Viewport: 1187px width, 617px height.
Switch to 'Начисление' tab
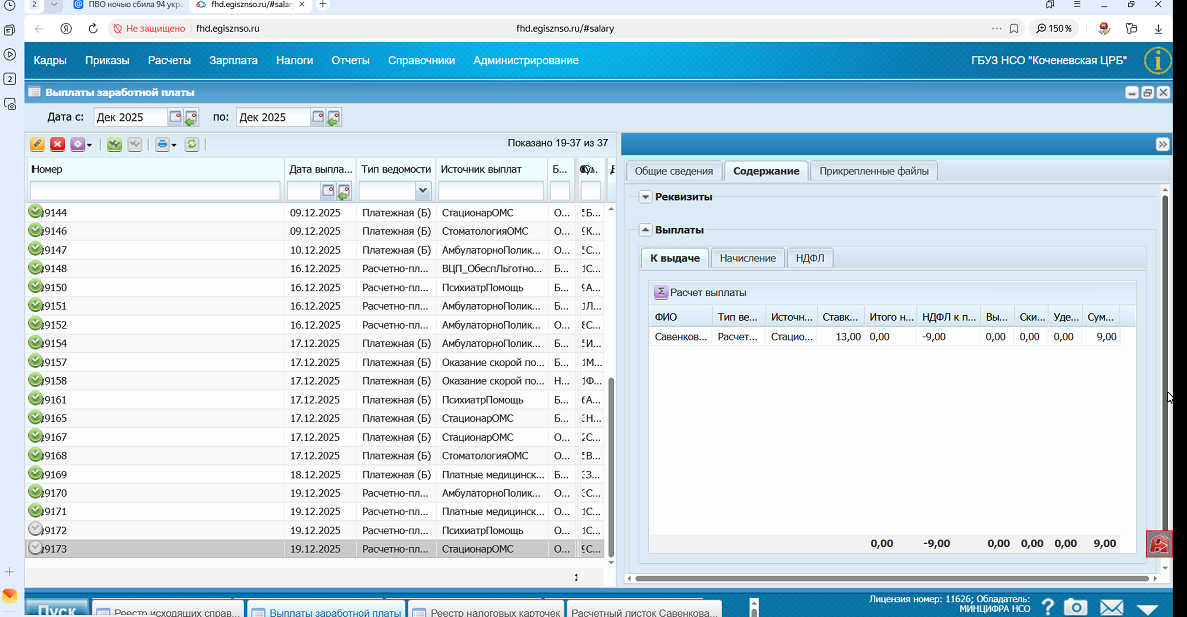coord(748,258)
